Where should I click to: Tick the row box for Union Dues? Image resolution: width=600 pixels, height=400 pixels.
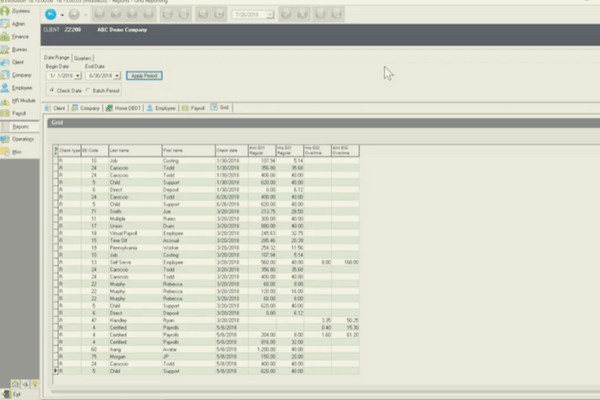point(55,226)
